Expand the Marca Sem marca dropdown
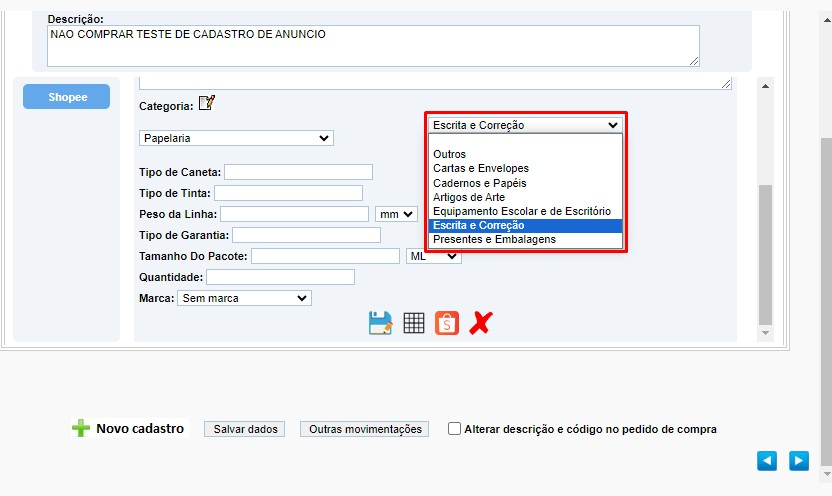The image size is (832, 496). click(x=244, y=298)
